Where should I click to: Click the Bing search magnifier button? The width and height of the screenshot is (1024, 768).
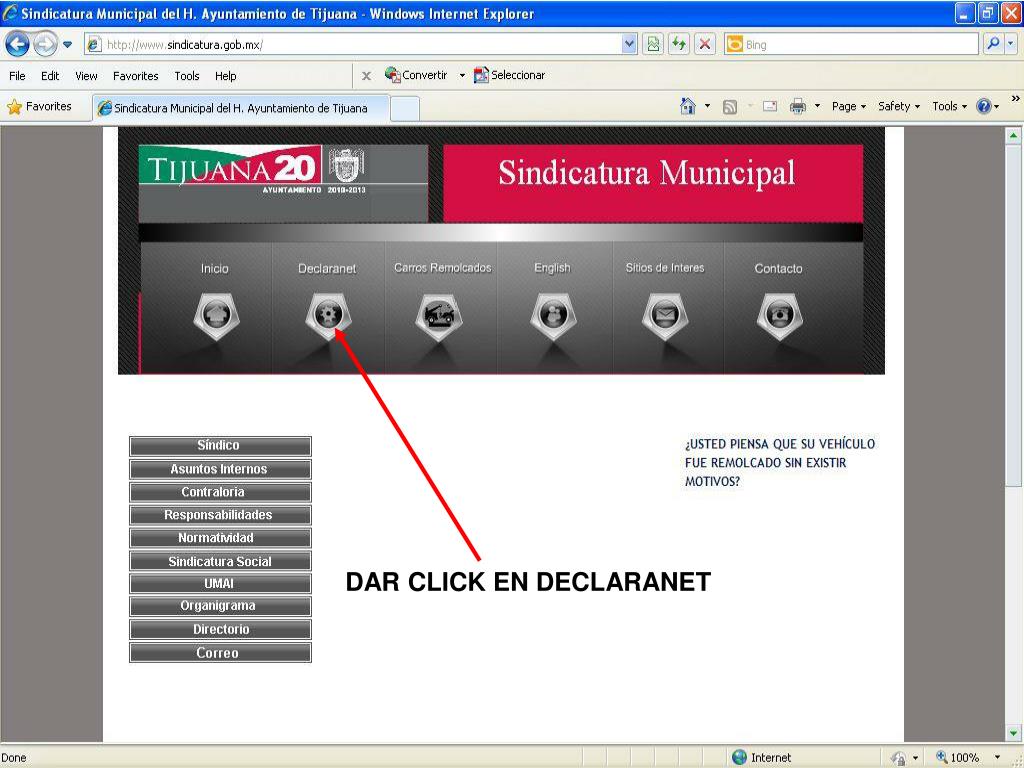click(992, 44)
